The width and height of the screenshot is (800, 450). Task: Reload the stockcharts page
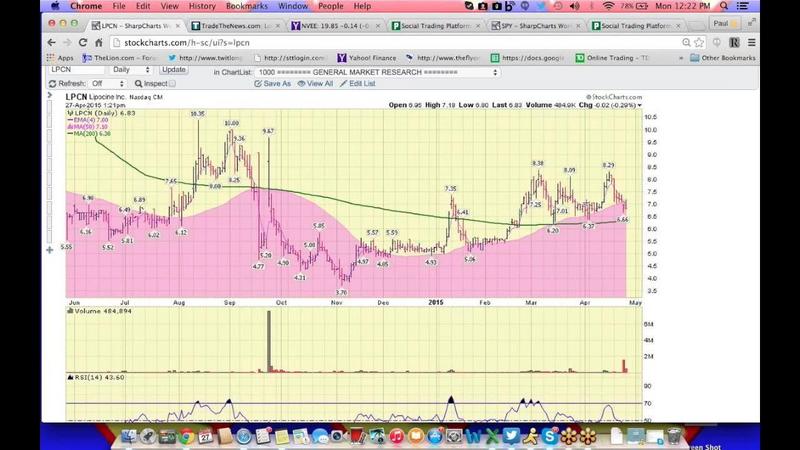point(83,43)
